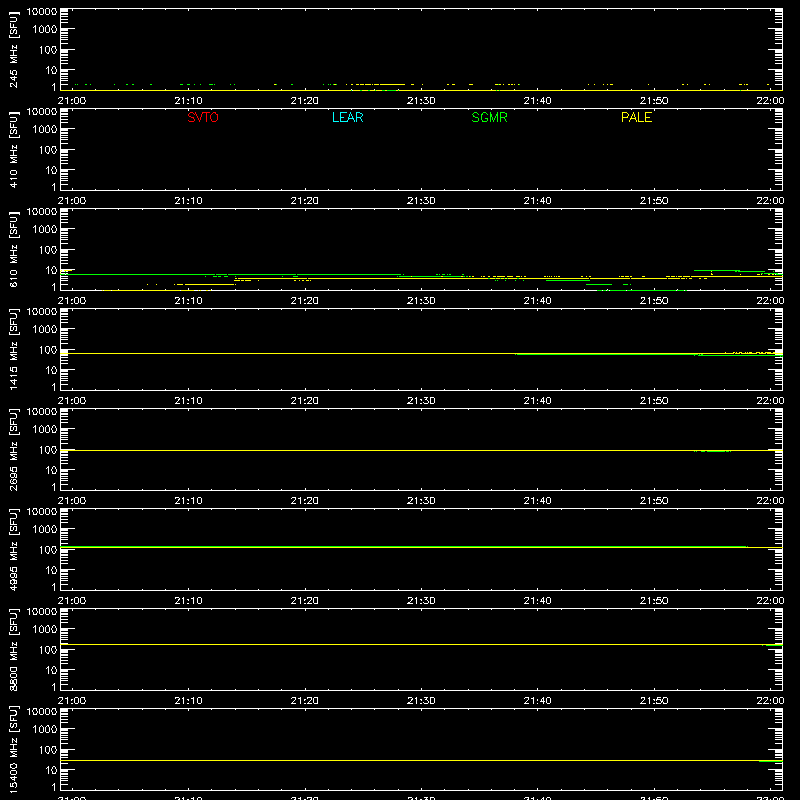Click 21:20 time label of 4995 MHz plot
Viewport: 800px width, 800px height.
coord(305,601)
